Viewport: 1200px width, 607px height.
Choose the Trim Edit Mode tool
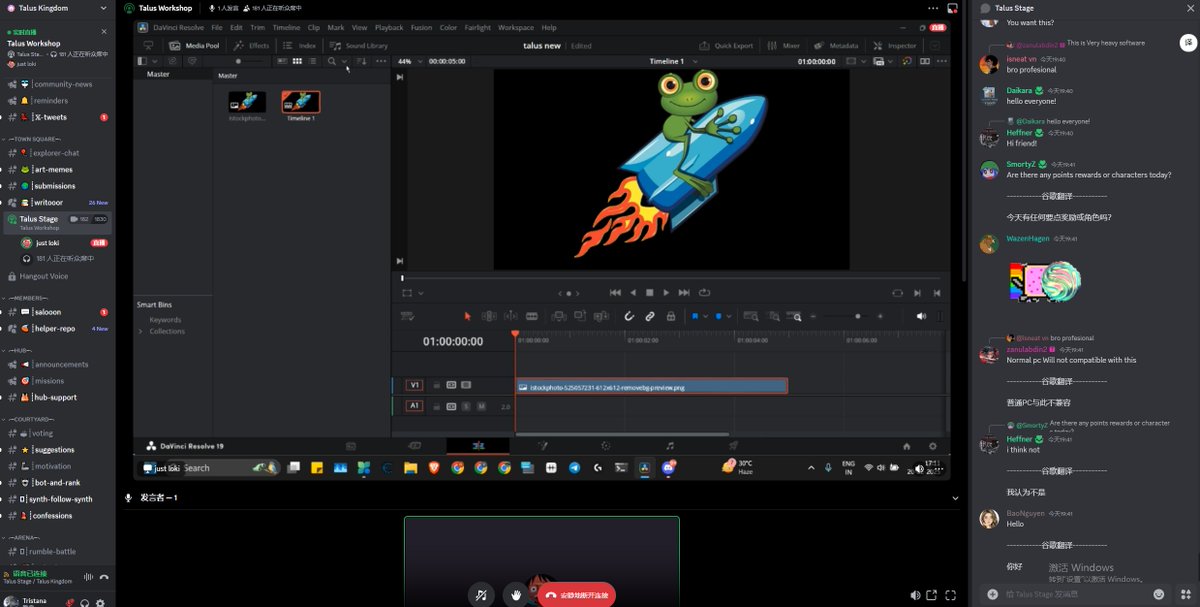pyautogui.click(x=488, y=316)
